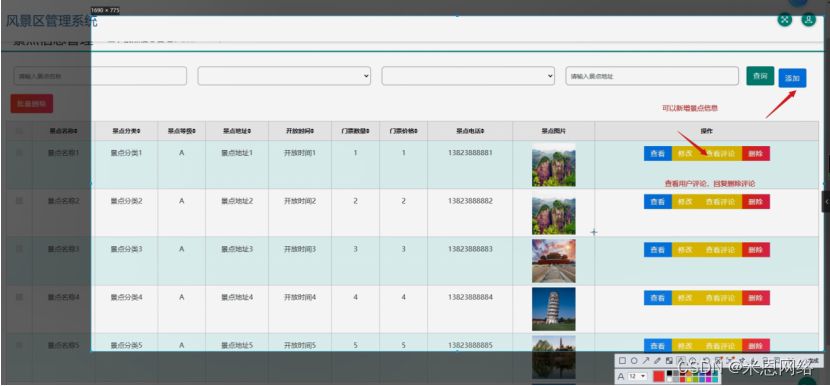Select the text tool in screenshot toolbar
The width and height of the screenshot is (830, 386).
click(681, 360)
